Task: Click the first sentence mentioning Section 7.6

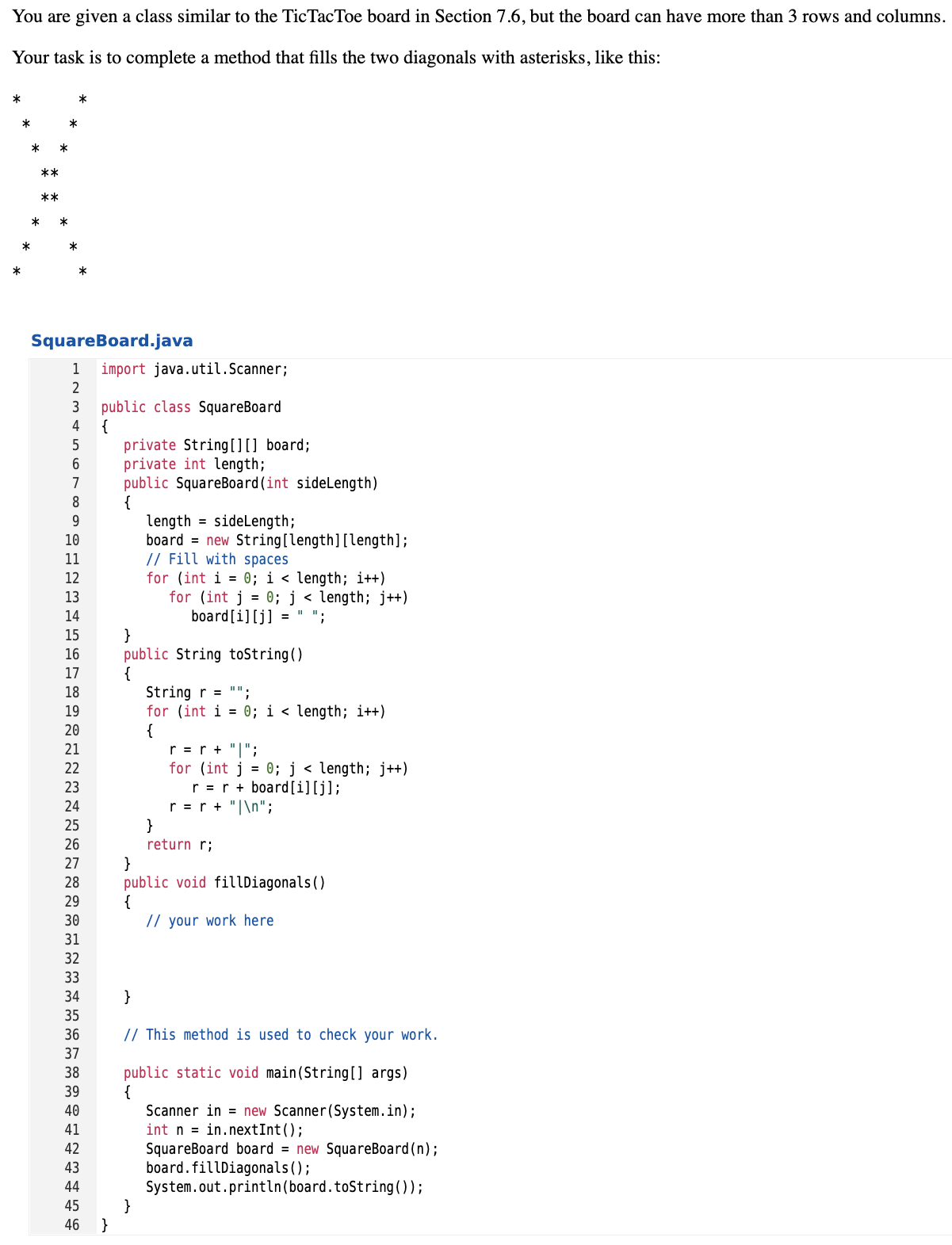Action: click(479, 17)
